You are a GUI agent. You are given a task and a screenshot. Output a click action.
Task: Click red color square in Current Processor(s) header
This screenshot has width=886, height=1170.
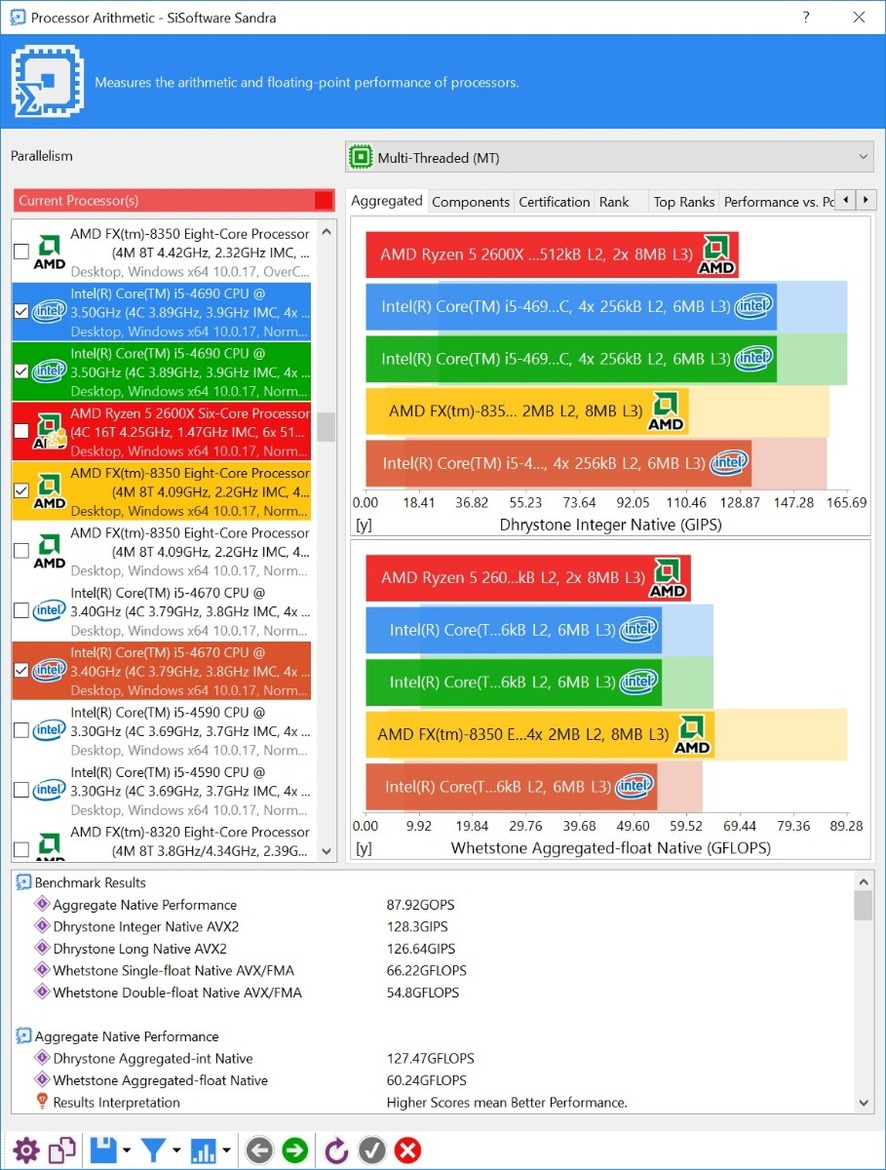click(x=323, y=200)
